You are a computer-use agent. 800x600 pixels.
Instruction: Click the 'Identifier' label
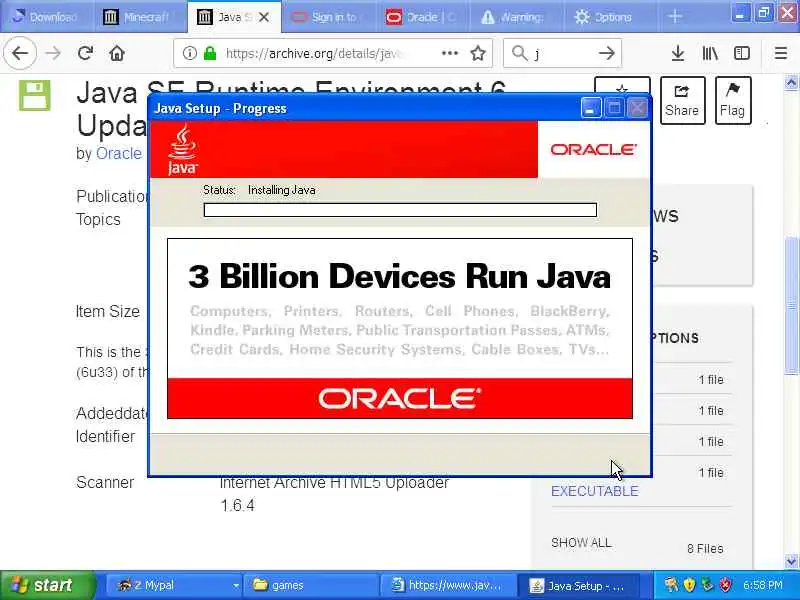(106, 436)
